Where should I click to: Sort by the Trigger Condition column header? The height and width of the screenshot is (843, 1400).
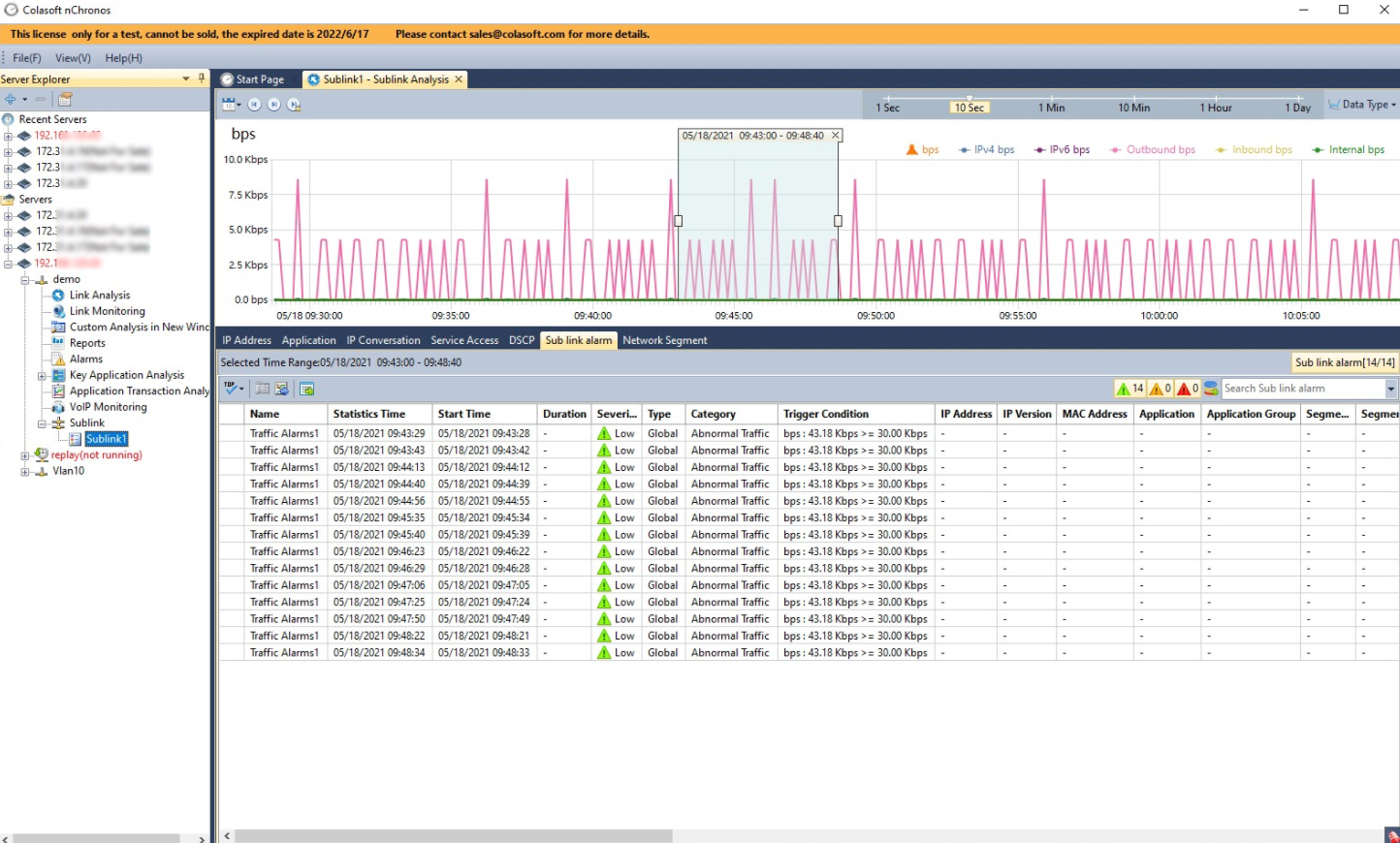(x=856, y=414)
